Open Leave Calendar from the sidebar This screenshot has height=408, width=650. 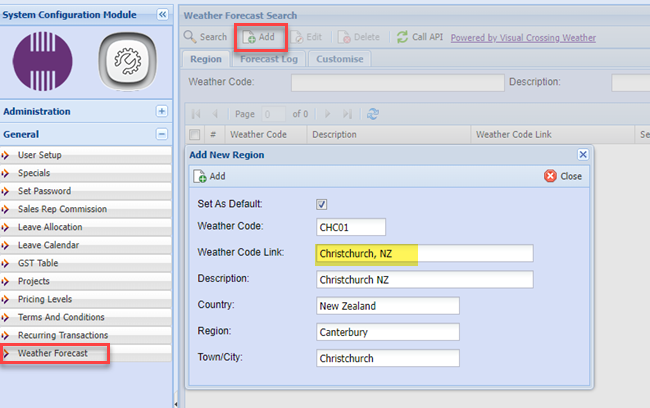(48, 245)
